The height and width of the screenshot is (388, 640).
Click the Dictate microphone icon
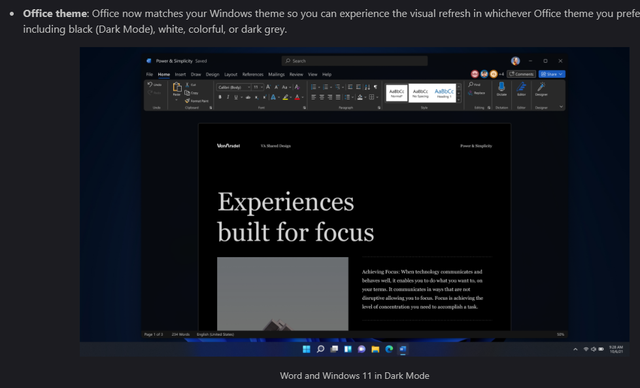pyautogui.click(x=502, y=86)
